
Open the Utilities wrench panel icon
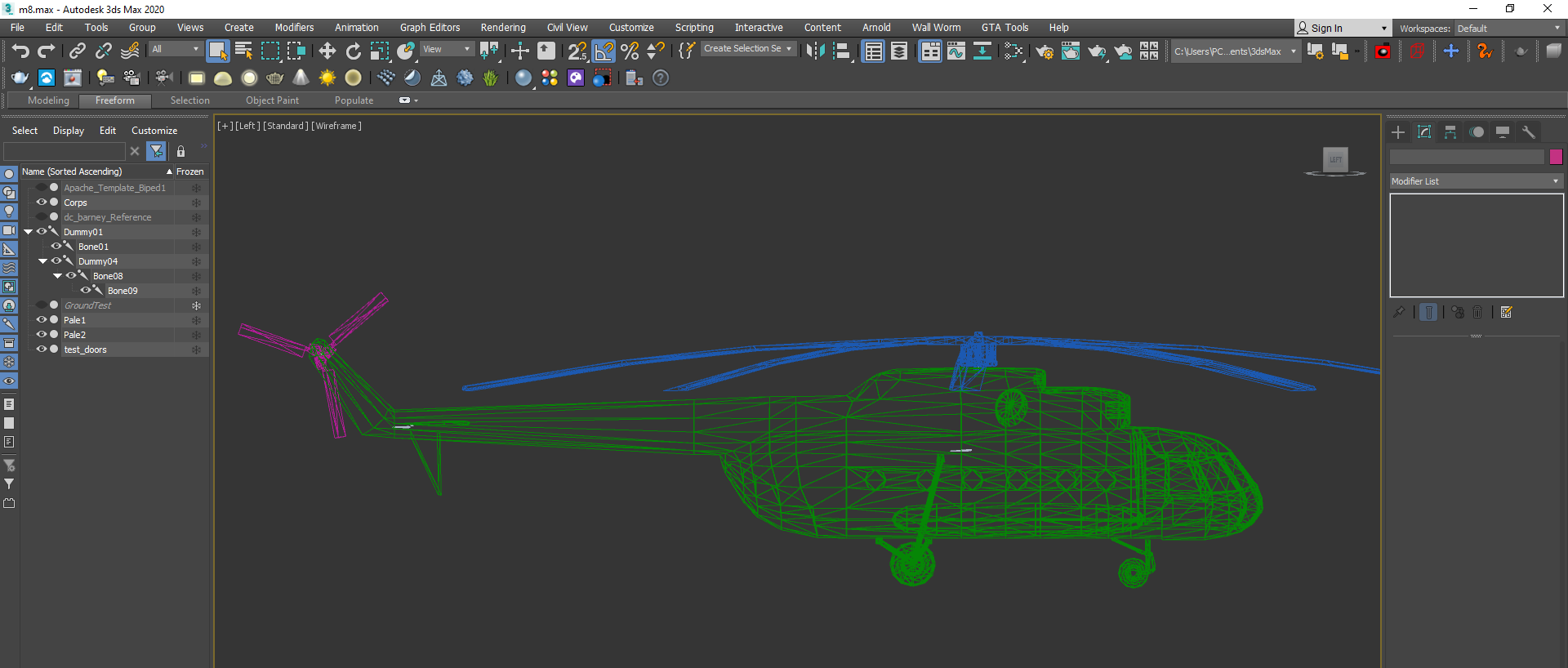tap(1529, 132)
